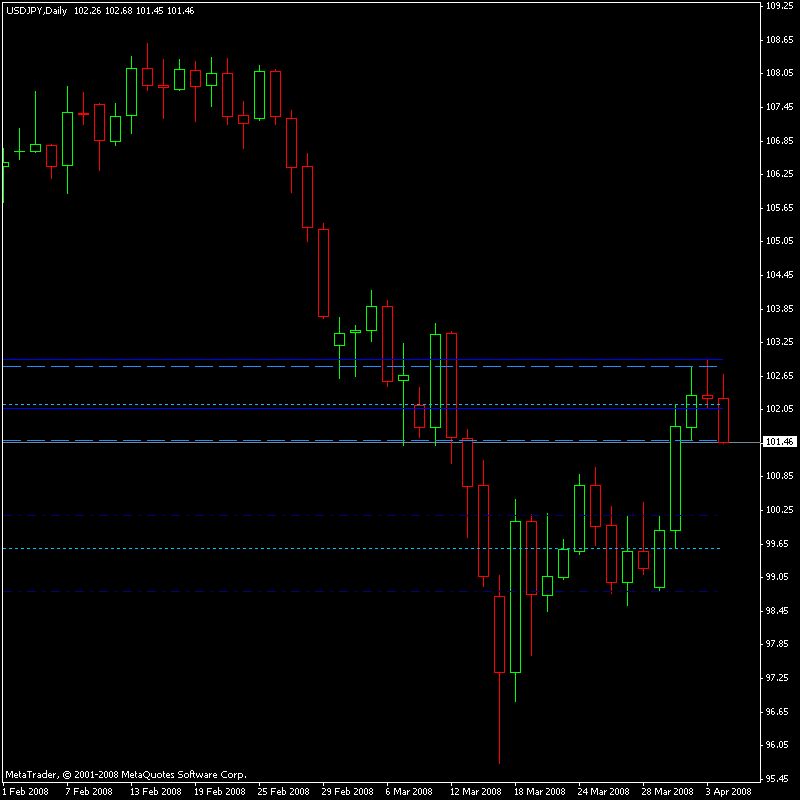Click the 102.65 price axis label
Screen dimensions: 800x800
pyautogui.click(x=780, y=376)
